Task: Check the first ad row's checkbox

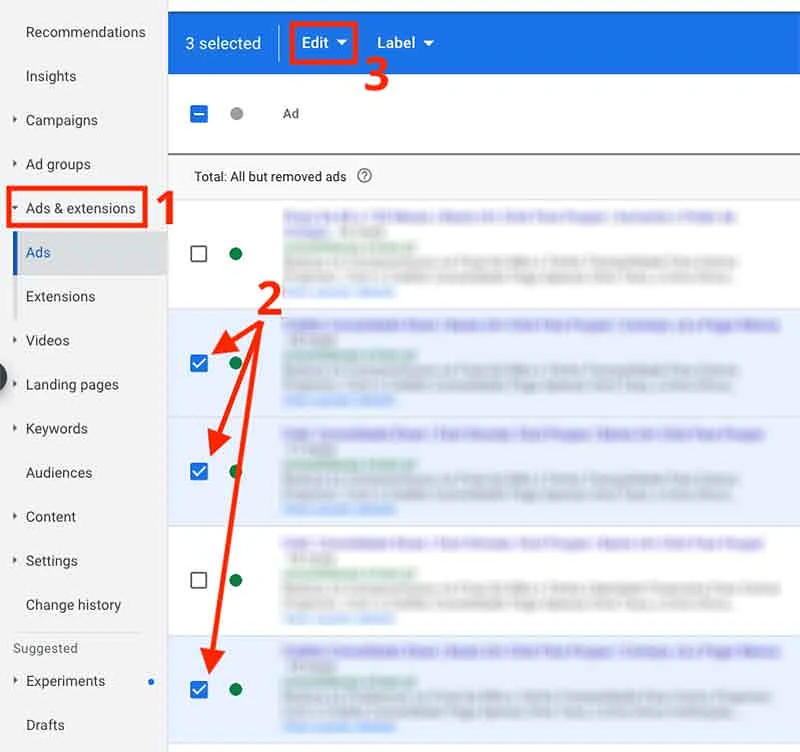Action: [x=198, y=254]
